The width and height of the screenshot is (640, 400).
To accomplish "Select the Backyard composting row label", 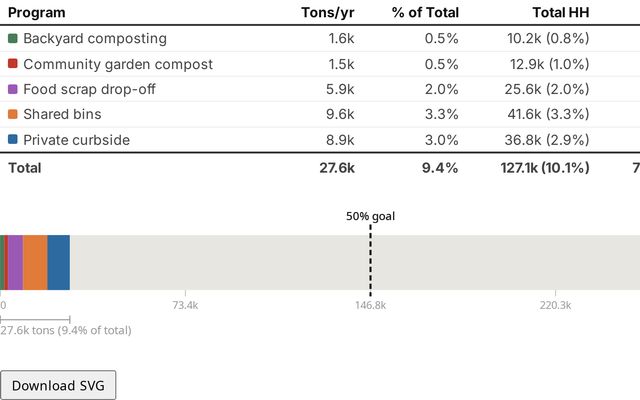I will coord(95,38).
